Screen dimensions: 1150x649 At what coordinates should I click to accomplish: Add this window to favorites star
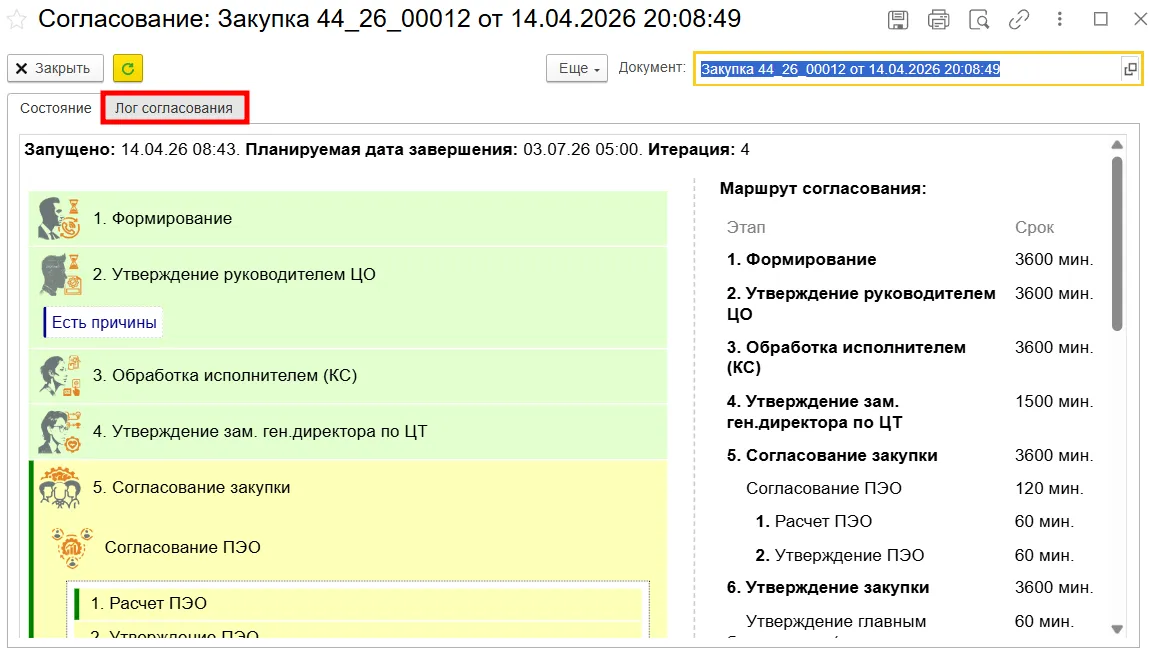(17, 20)
